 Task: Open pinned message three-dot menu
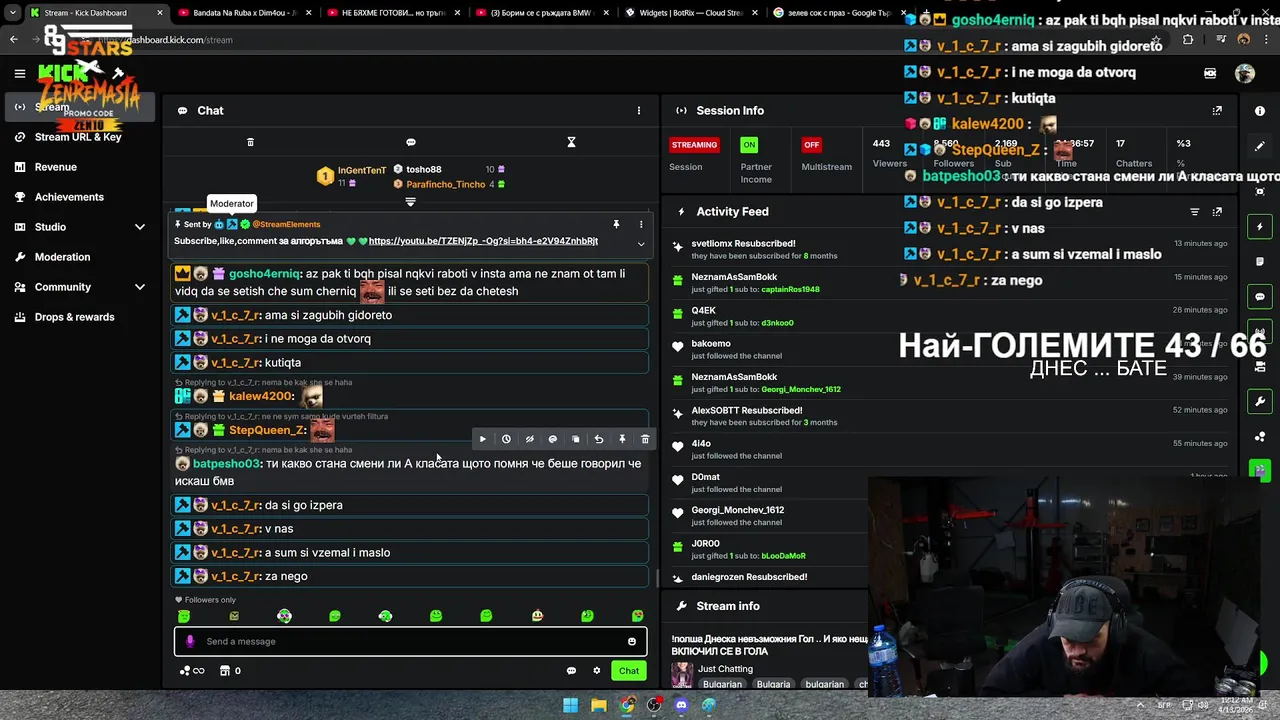click(x=641, y=224)
